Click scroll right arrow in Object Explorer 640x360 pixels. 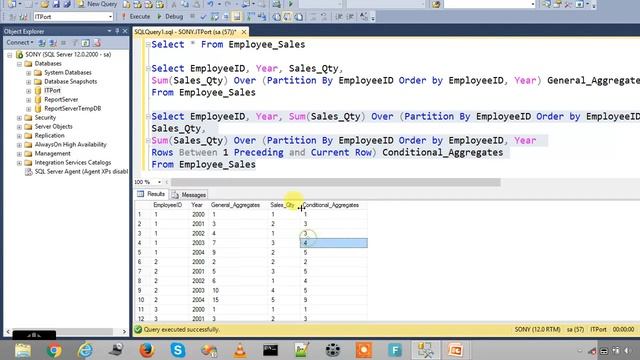124,331
